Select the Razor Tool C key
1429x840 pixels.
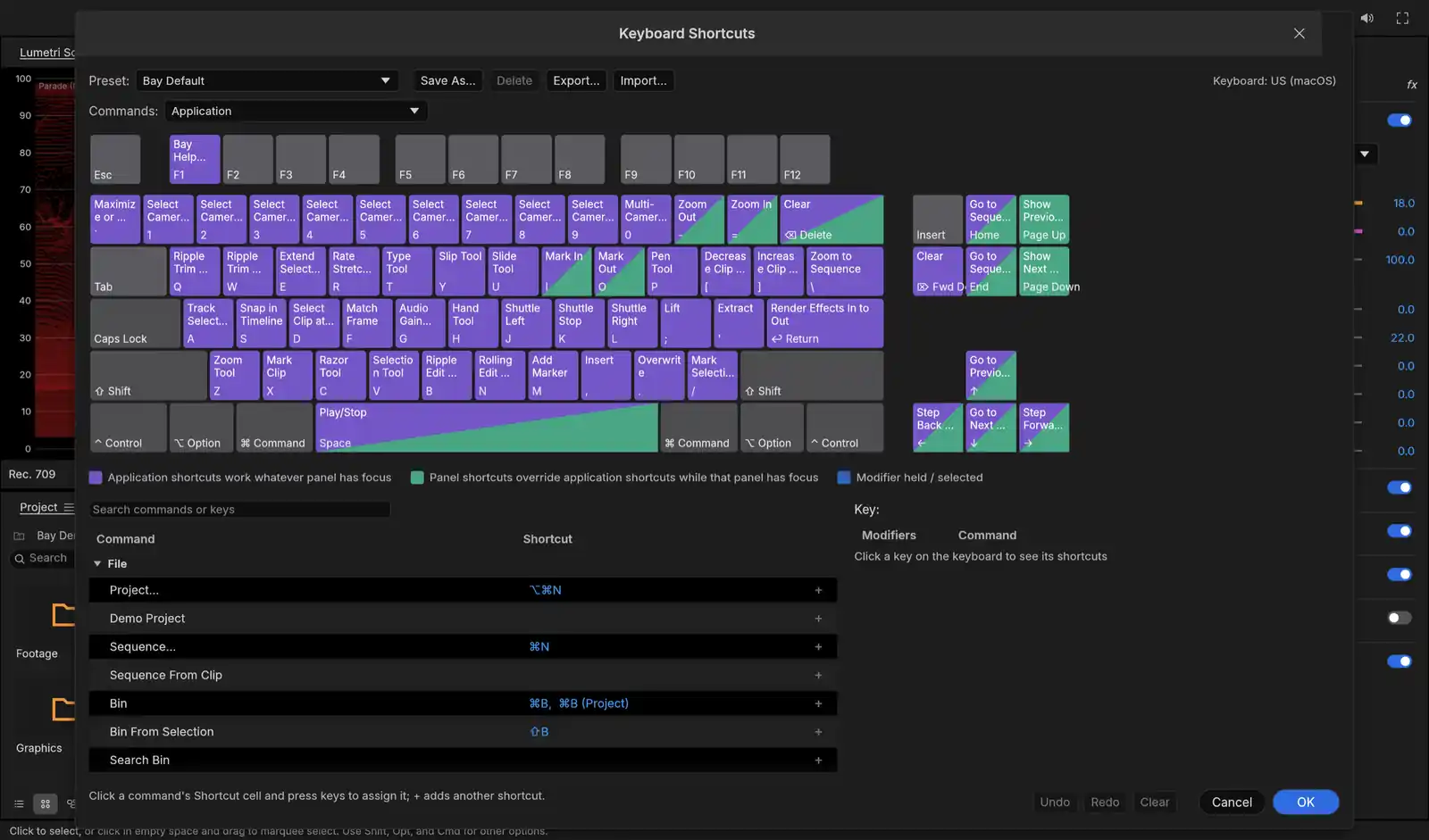(340, 376)
